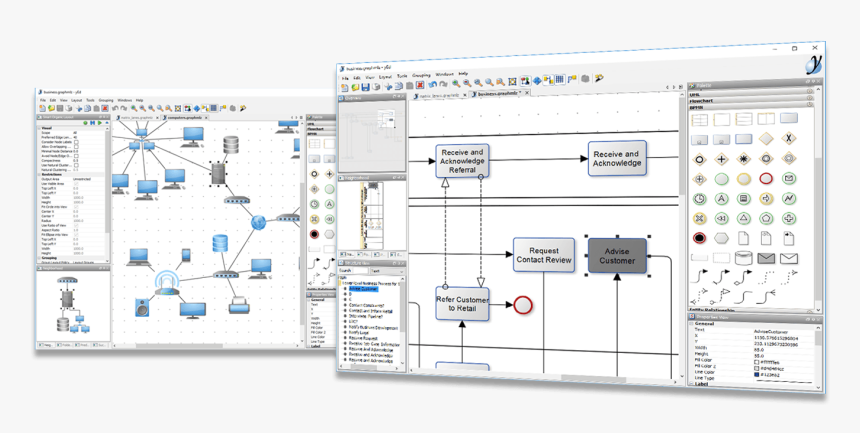Image resolution: width=860 pixels, height=433 pixels.
Task: Click New document icon in front window toolbar
Action: tap(344, 87)
